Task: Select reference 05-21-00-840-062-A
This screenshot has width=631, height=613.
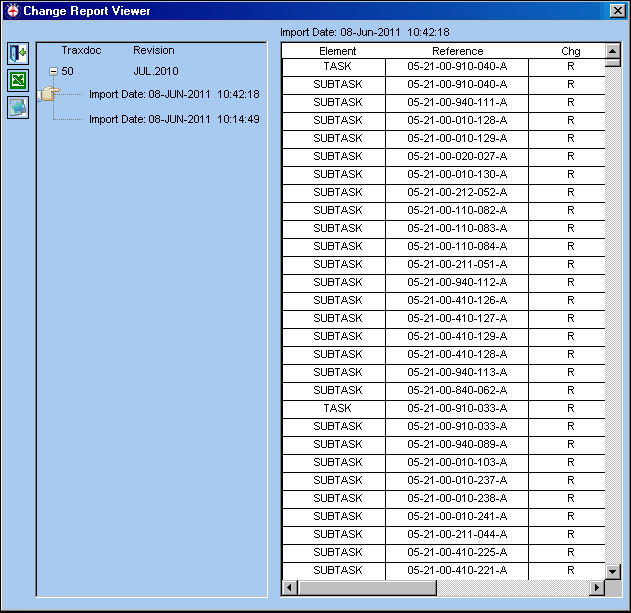Action: point(457,390)
